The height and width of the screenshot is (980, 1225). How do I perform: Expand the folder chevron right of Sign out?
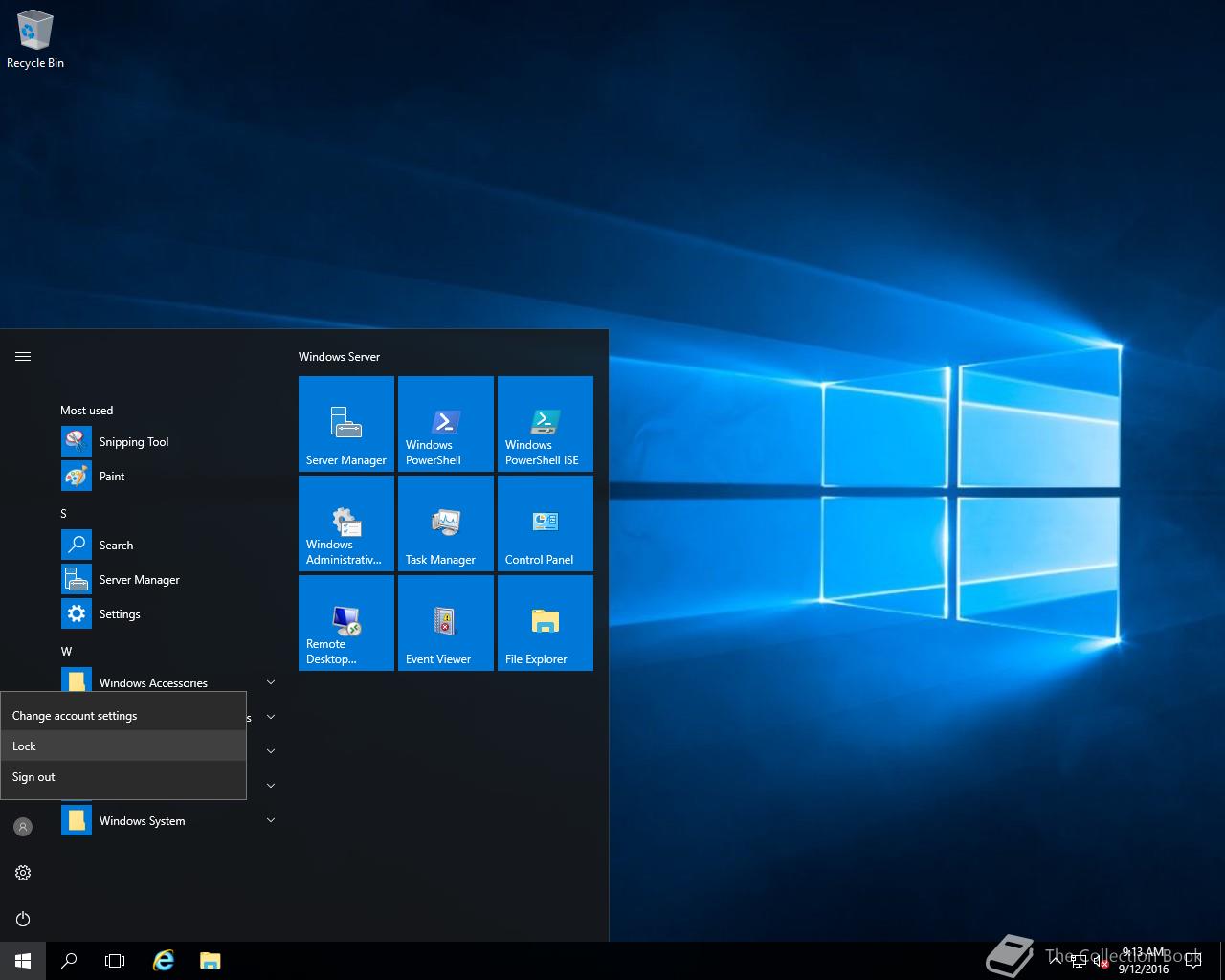[x=271, y=786]
